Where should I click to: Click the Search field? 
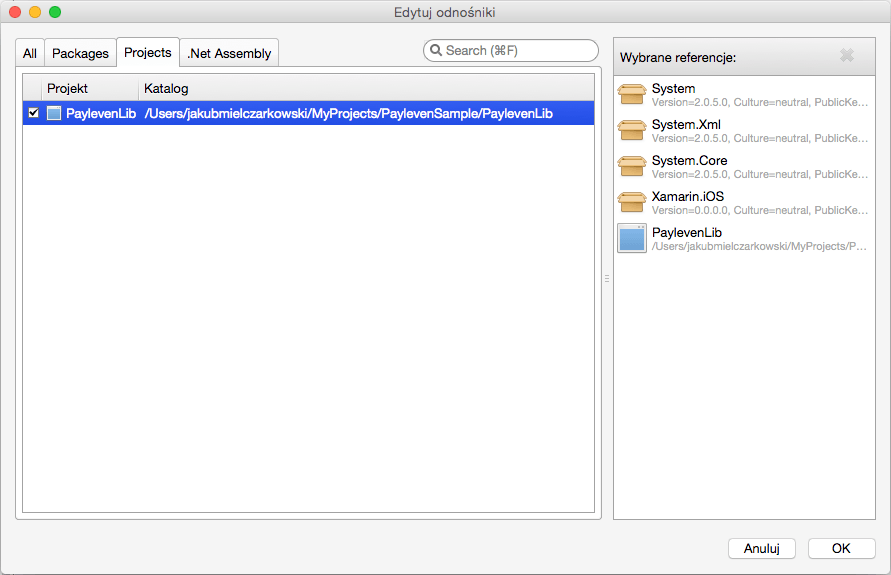510,51
